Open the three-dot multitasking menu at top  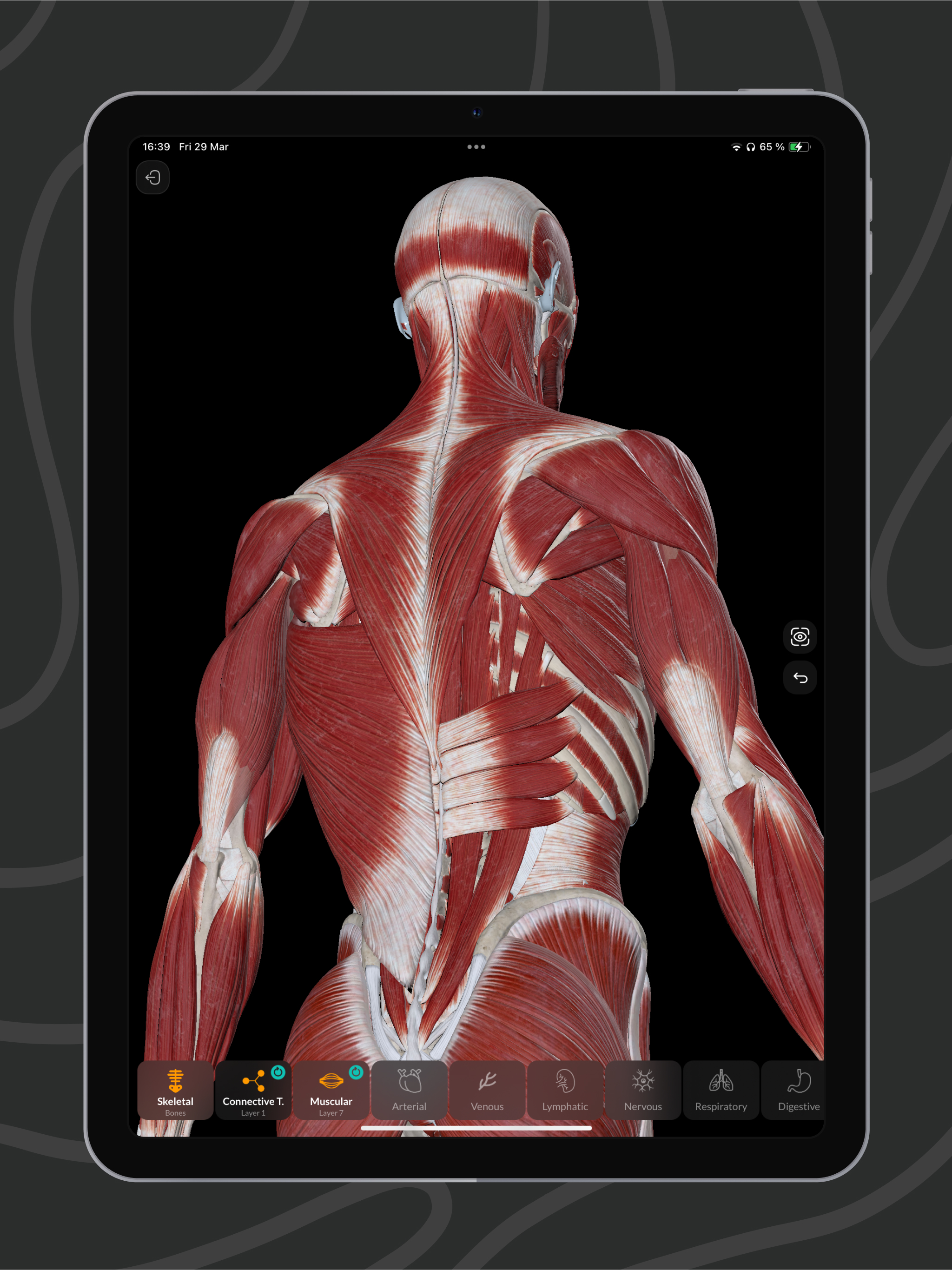tap(476, 147)
